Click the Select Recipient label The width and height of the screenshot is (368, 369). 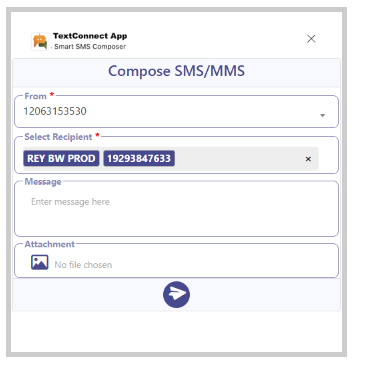pyautogui.click(x=58, y=137)
